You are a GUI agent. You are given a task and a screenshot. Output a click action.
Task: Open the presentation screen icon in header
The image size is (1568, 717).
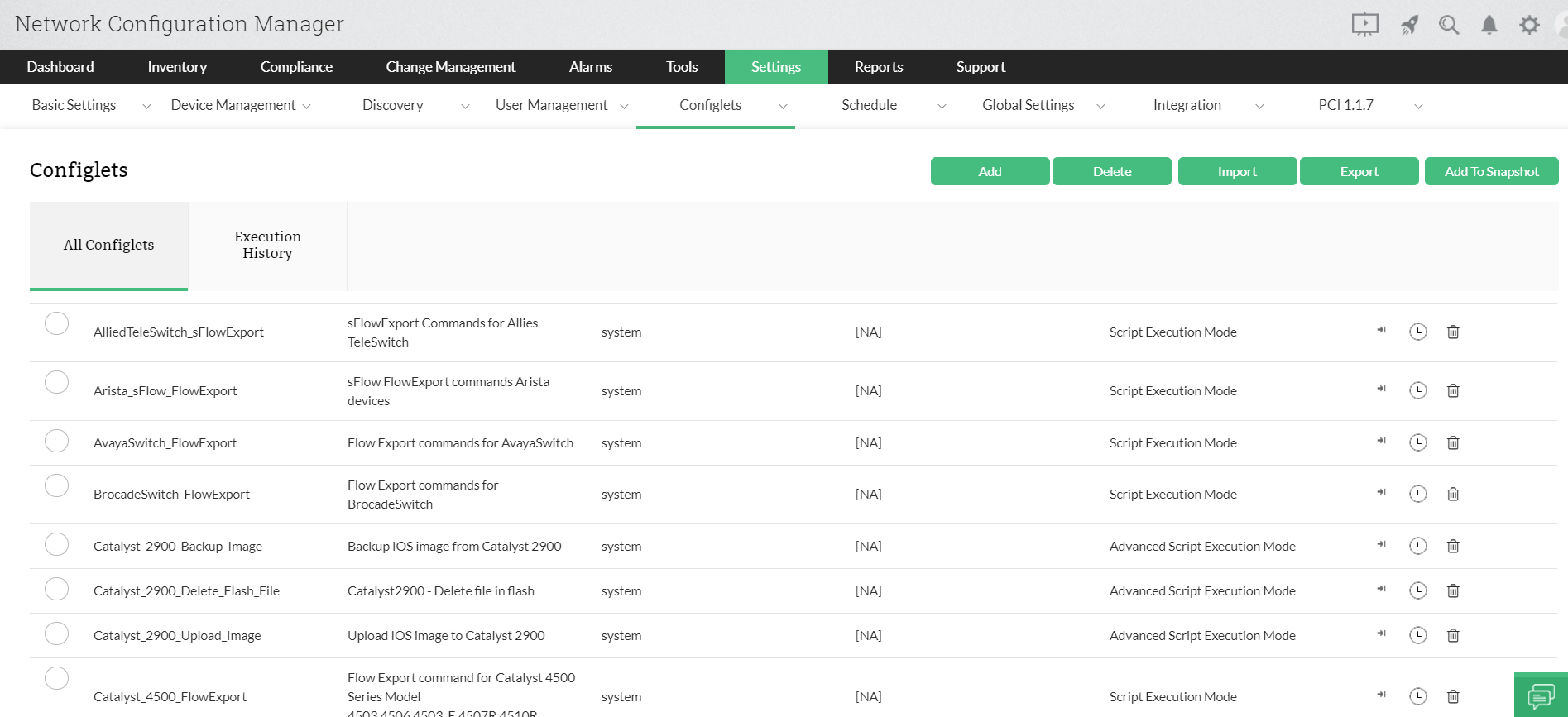[x=1364, y=25]
